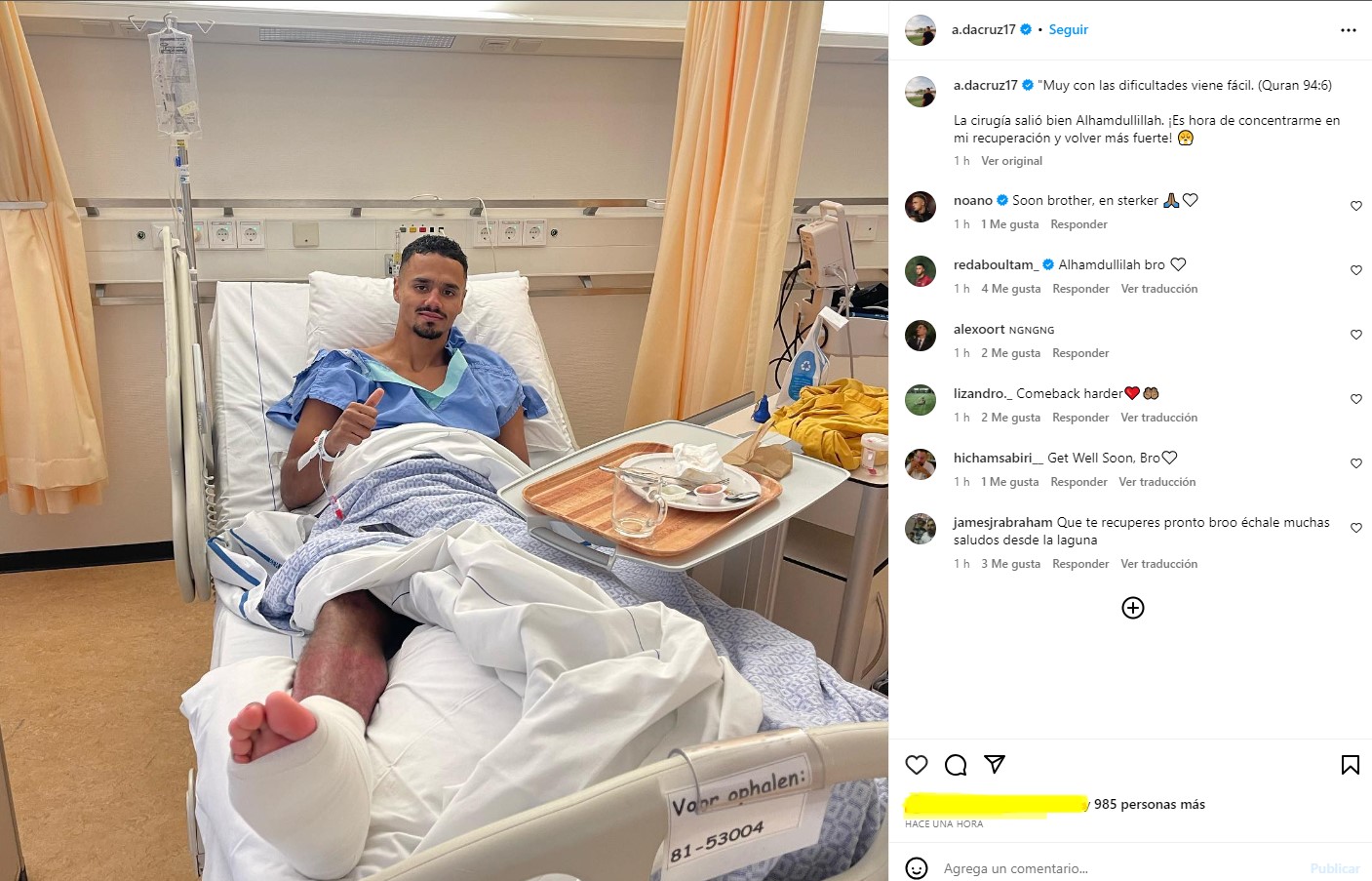Open the three-dot more options menu
1372x881 pixels.
1349,30
